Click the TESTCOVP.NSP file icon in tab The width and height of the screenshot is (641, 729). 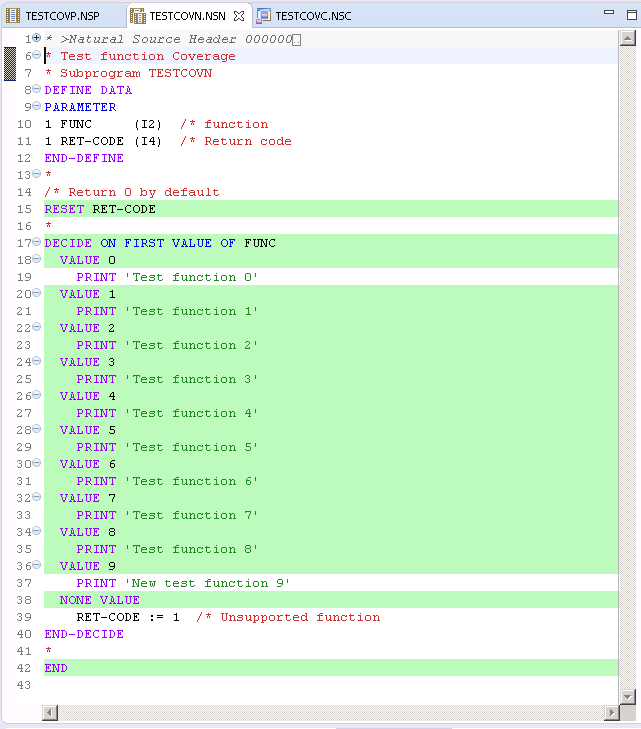pos(14,16)
